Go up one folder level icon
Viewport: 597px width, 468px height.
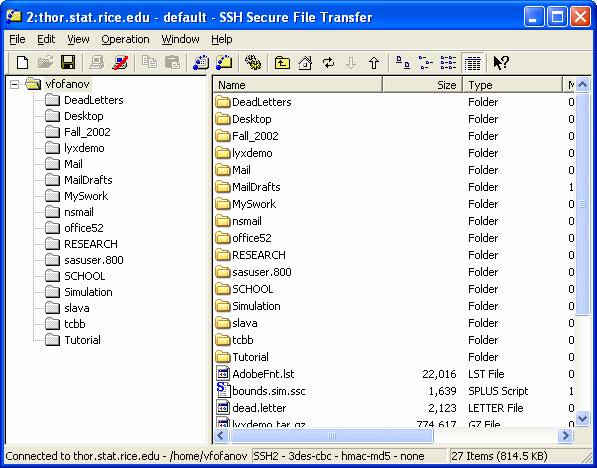pyautogui.click(x=282, y=62)
